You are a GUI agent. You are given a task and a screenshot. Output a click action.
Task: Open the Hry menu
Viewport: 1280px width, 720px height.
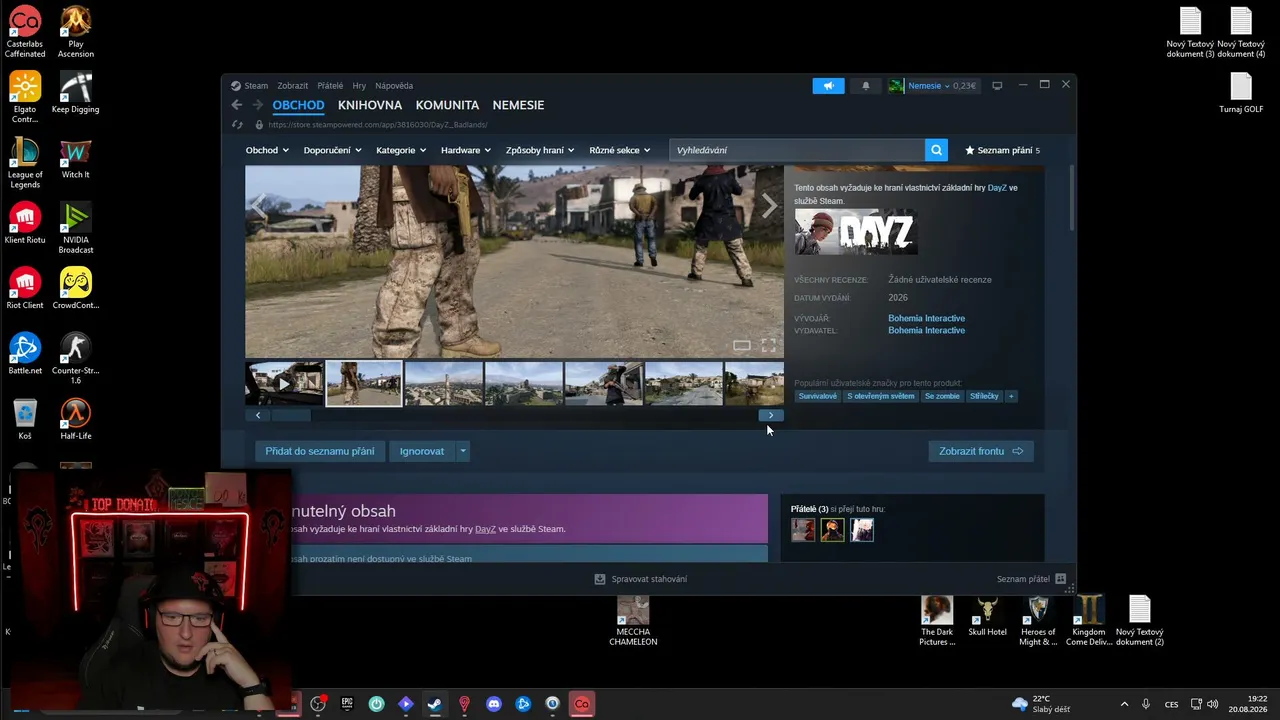tap(359, 86)
